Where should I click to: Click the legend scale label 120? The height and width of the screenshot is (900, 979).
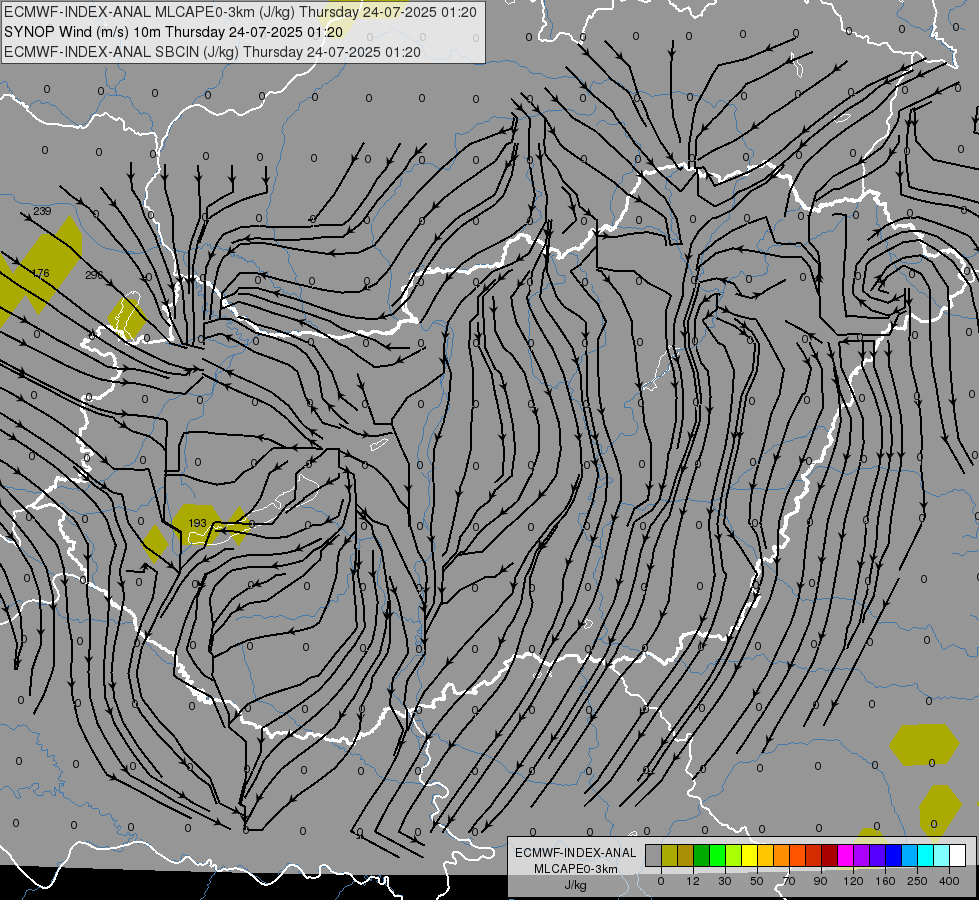pyautogui.click(x=854, y=881)
